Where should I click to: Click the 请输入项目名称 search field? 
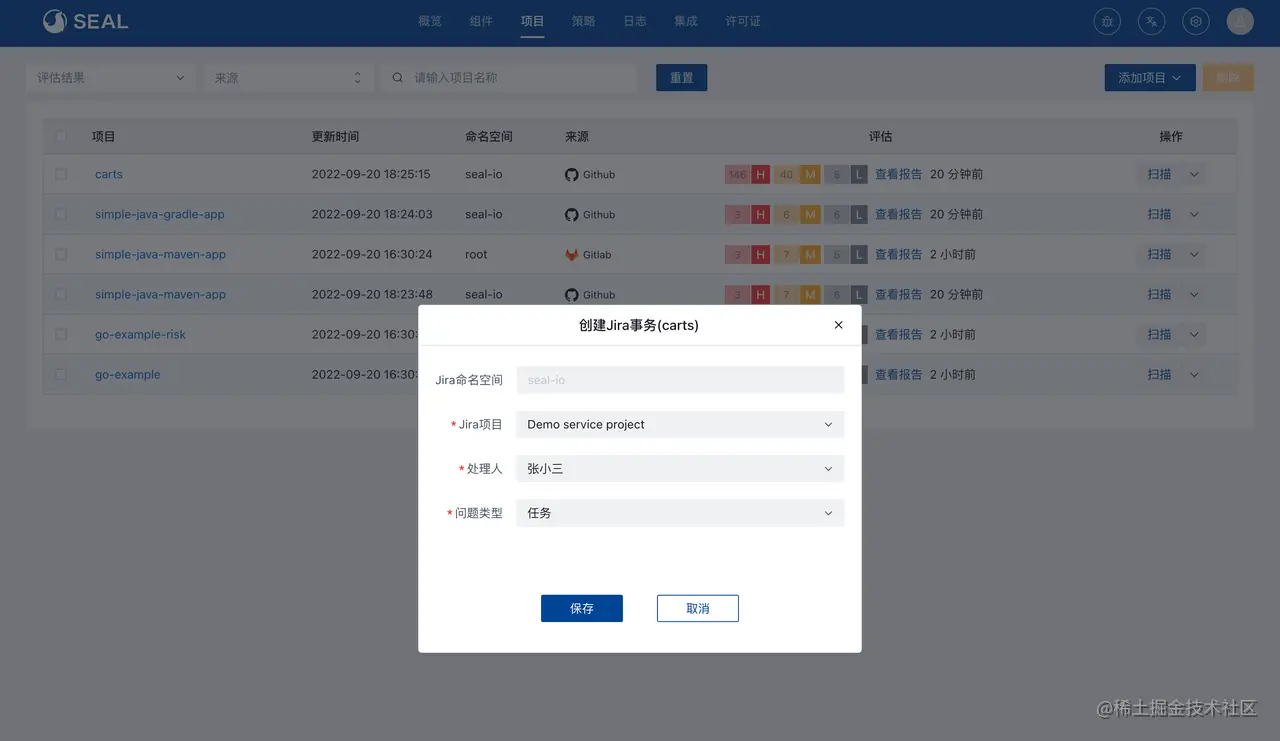point(508,78)
